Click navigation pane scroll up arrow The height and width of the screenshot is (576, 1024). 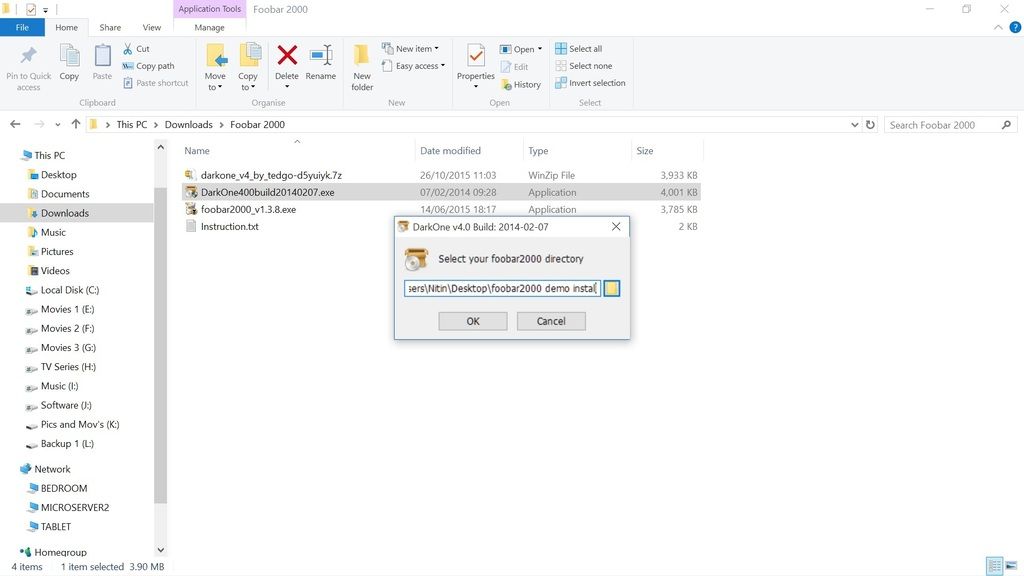tap(161, 148)
